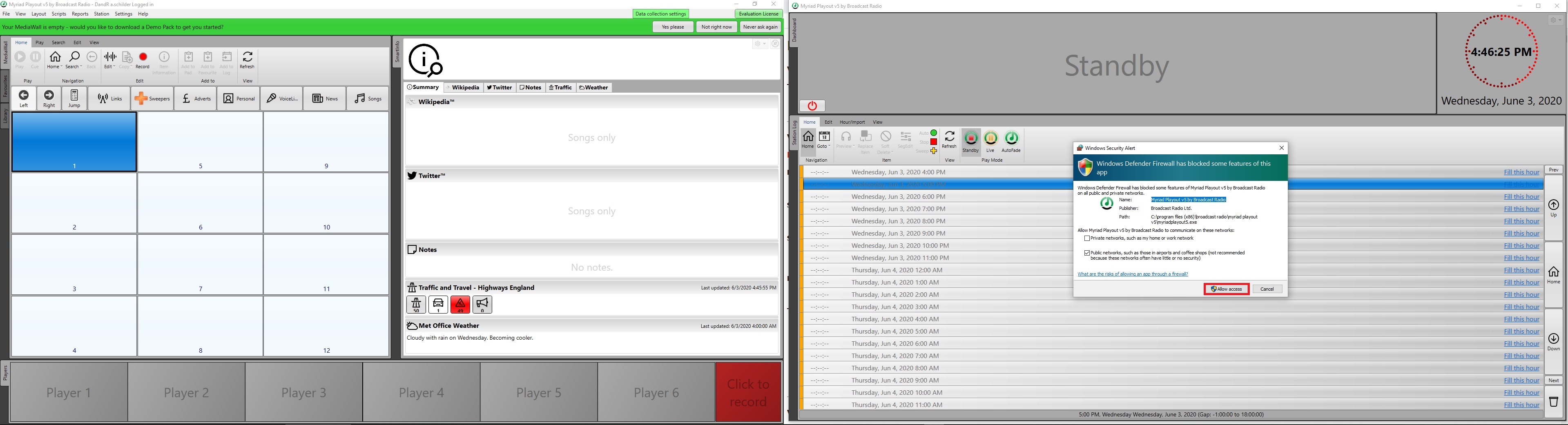Click the trash icon beside the log
Image resolution: width=1568 pixels, height=425 pixels.
pyautogui.click(x=1553, y=402)
